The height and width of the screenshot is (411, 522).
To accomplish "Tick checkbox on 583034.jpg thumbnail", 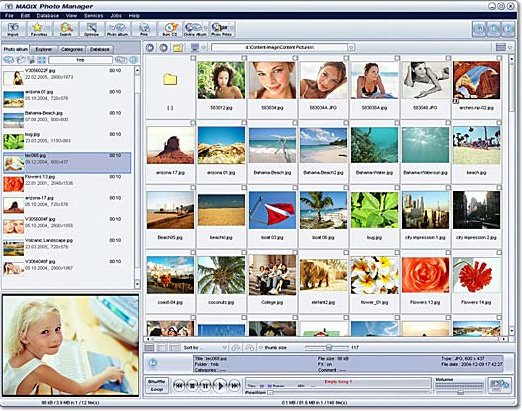I will click(295, 58).
